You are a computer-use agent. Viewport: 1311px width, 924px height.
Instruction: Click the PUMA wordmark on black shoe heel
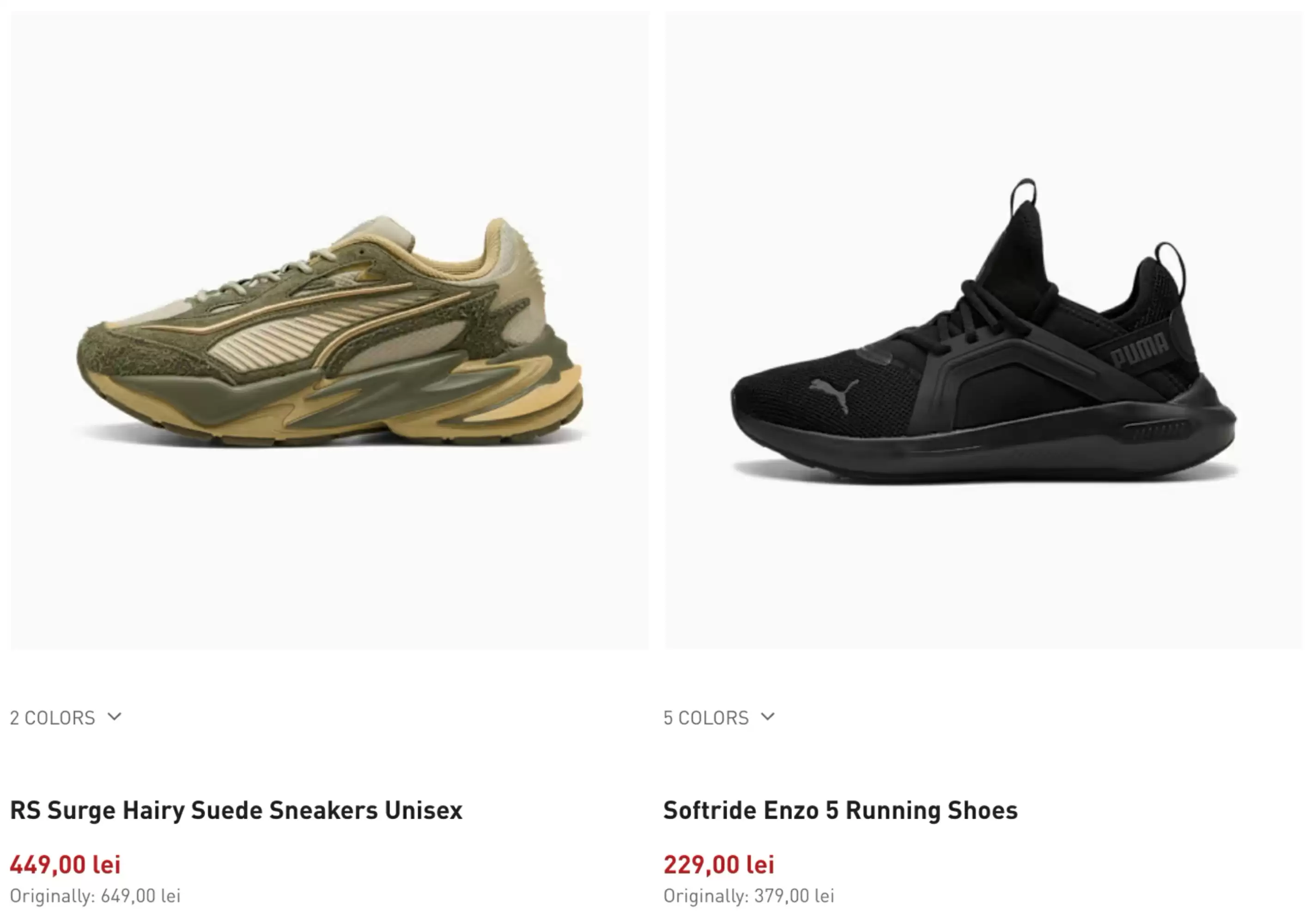click(x=1139, y=348)
